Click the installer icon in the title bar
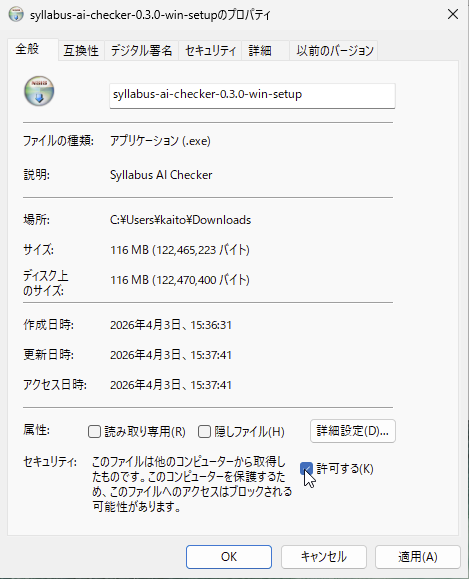 point(16,14)
